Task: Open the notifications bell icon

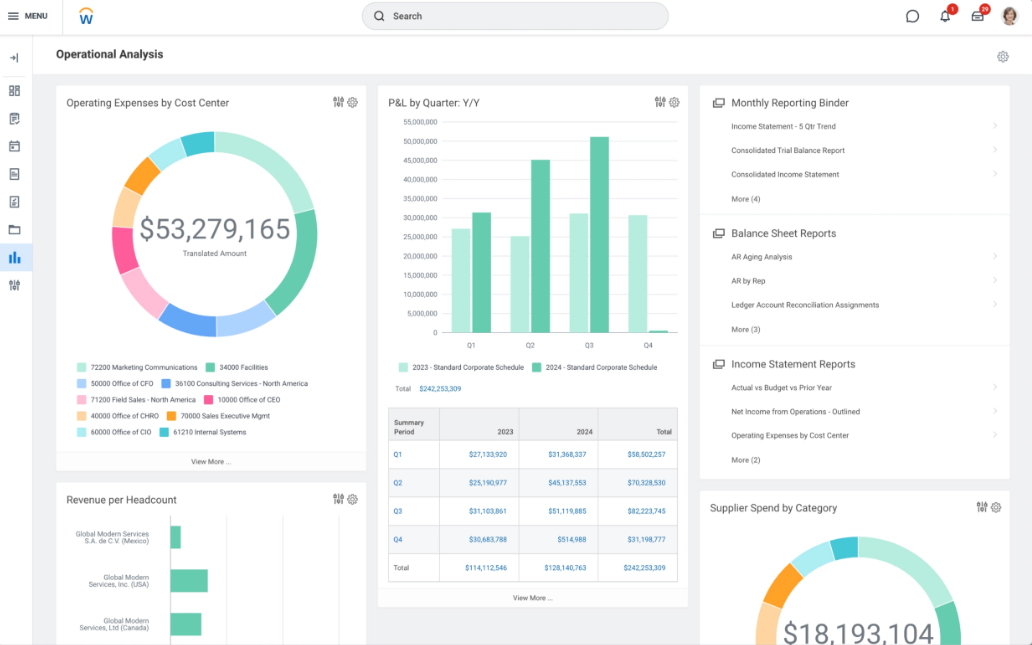Action: click(x=945, y=16)
